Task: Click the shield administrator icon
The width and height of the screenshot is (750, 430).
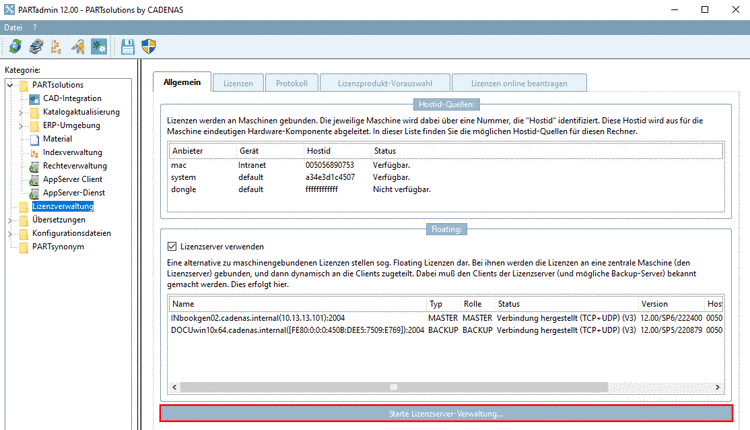Action: [x=149, y=46]
